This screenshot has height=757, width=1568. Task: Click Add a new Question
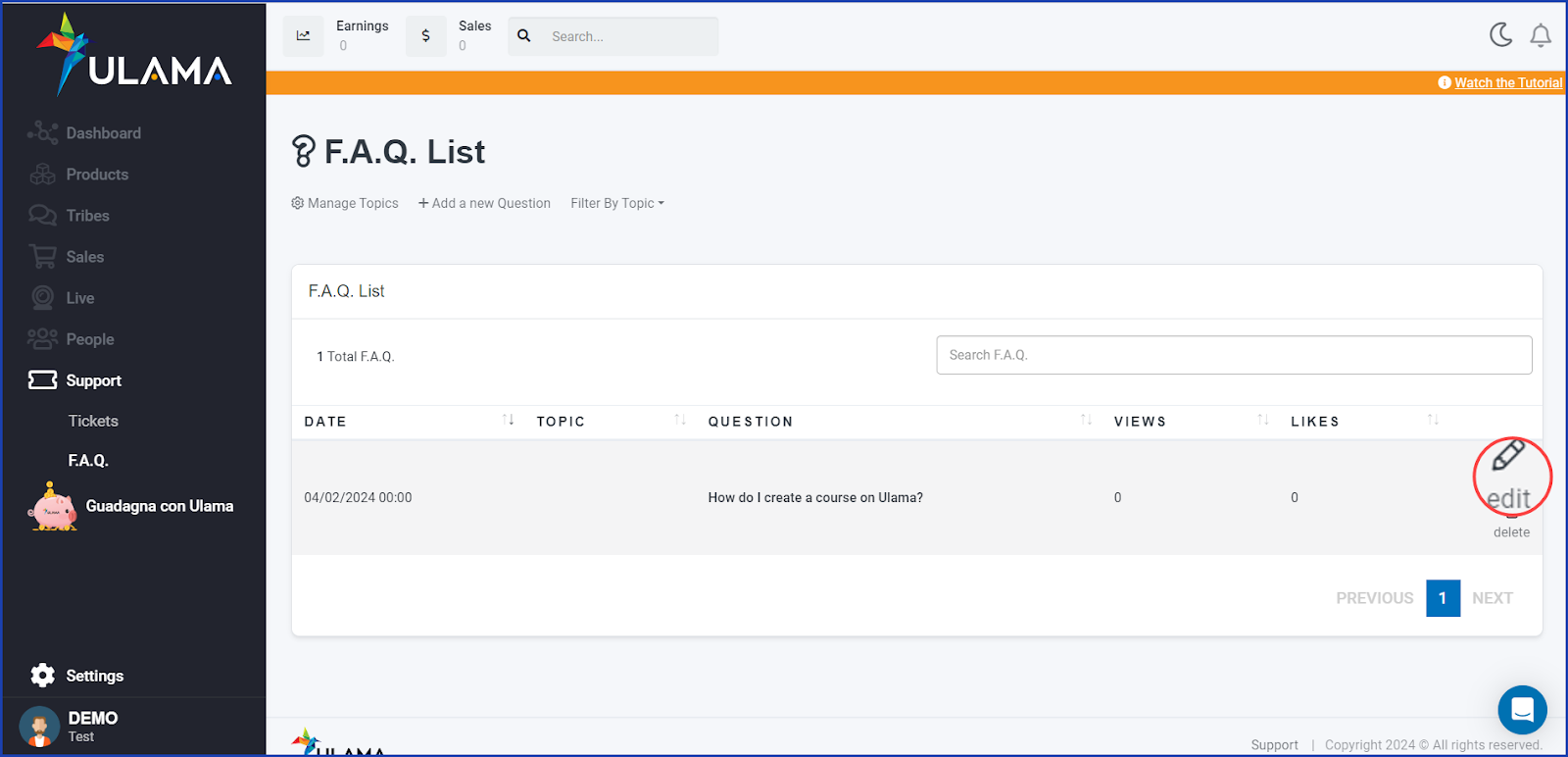pos(484,203)
